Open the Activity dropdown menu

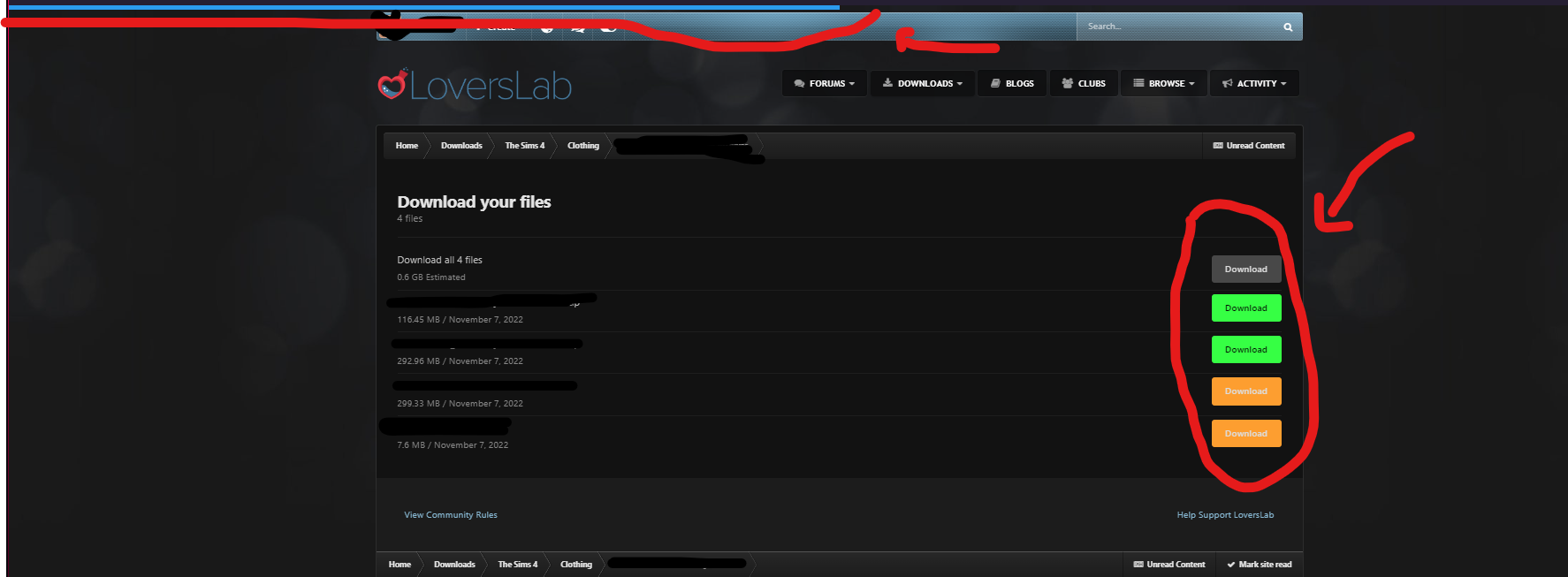tap(1253, 84)
